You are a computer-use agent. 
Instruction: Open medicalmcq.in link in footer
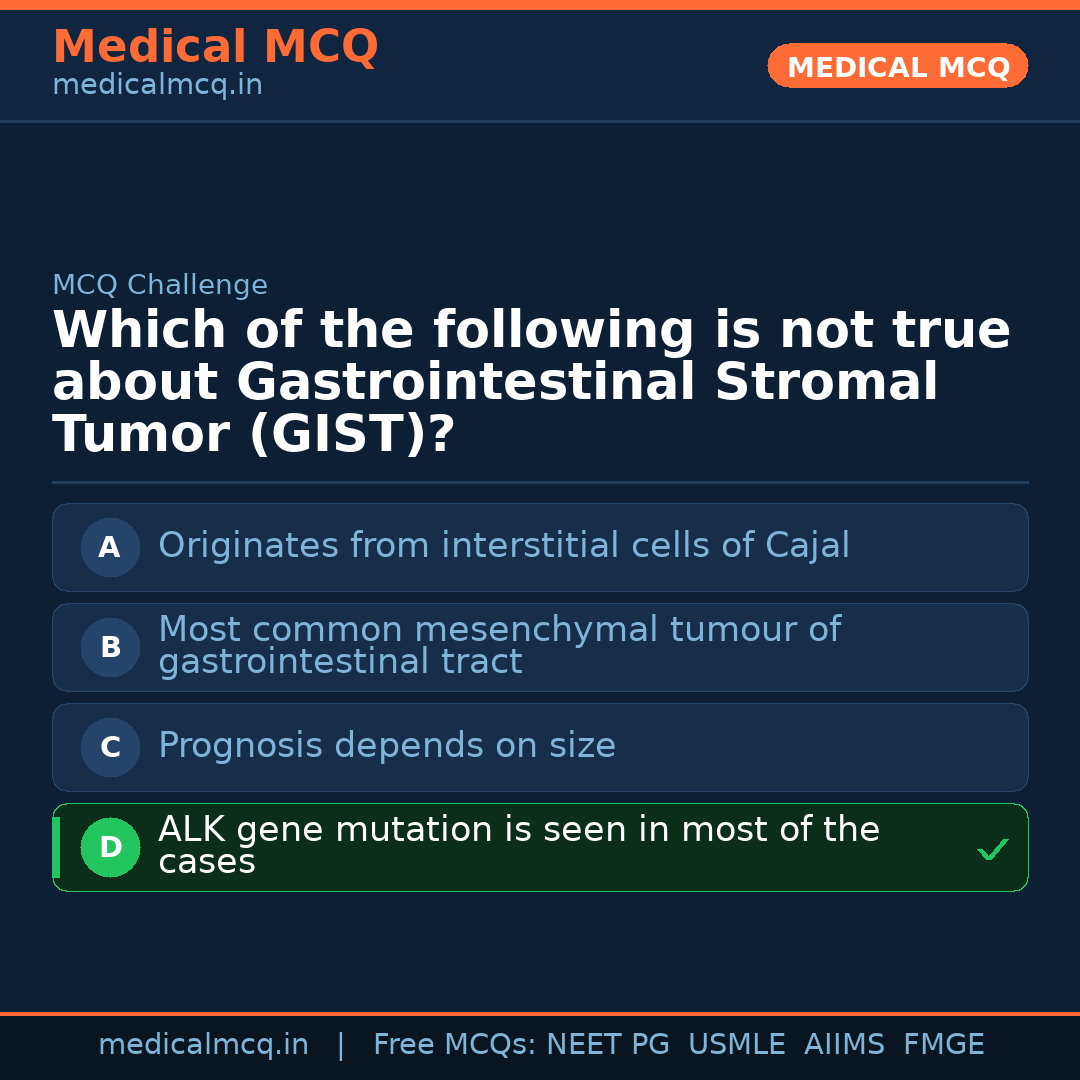[x=203, y=1045]
